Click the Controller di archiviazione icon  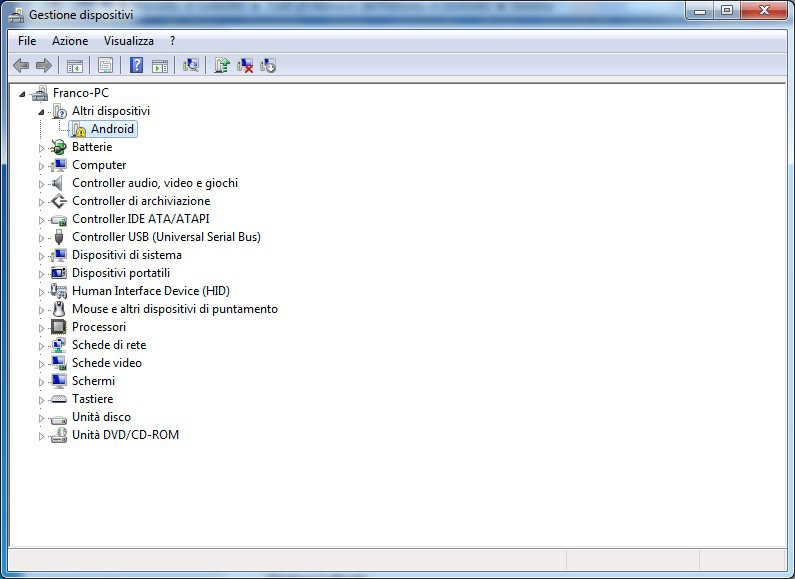[x=59, y=201]
